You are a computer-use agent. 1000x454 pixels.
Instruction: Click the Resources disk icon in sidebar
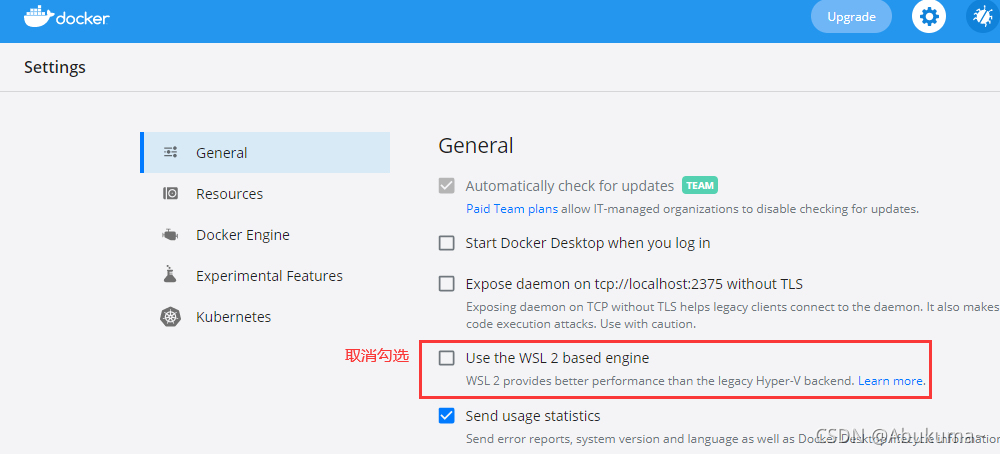pos(170,193)
